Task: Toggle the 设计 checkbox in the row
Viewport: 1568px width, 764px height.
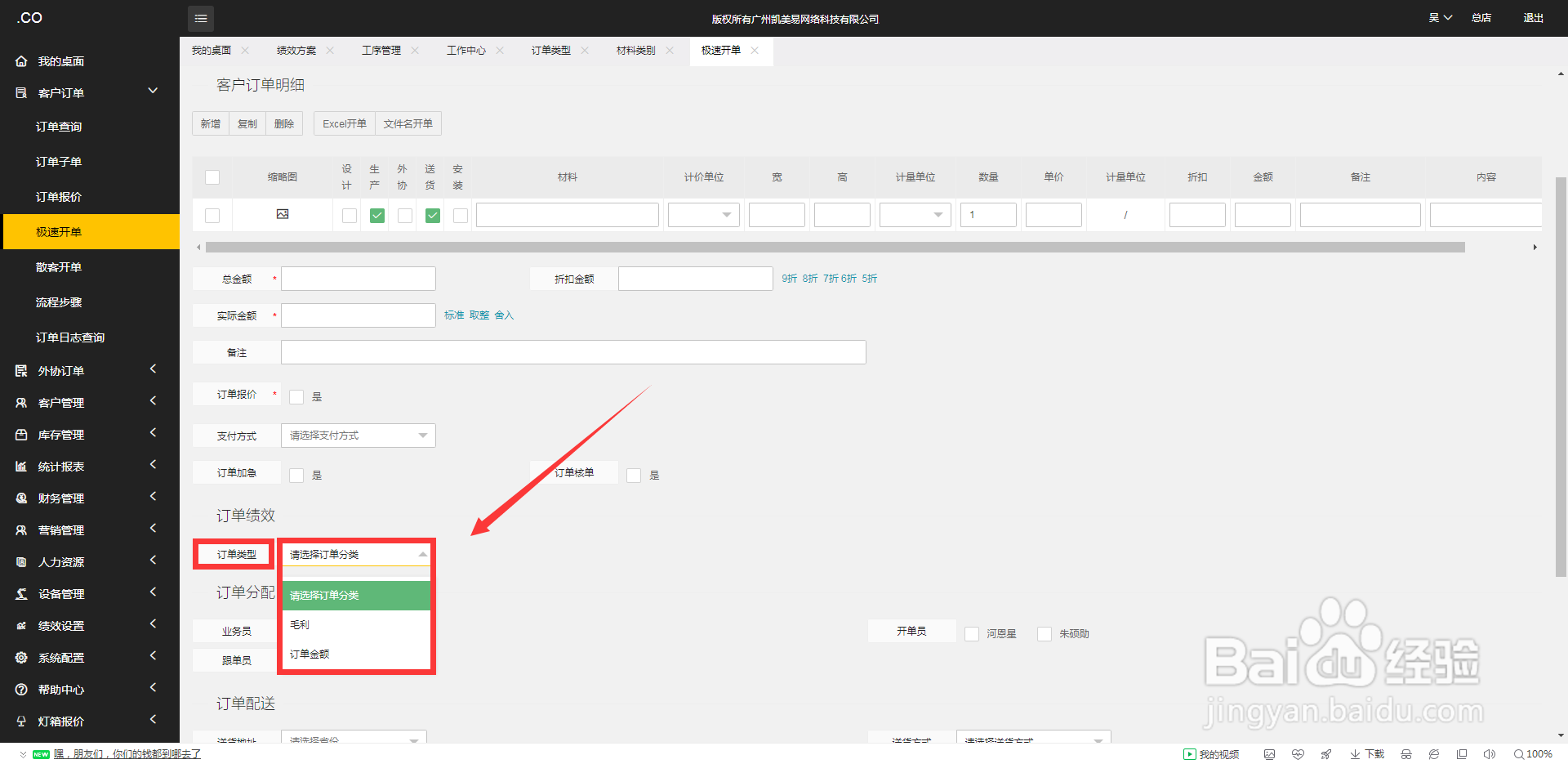Action: tap(350, 216)
